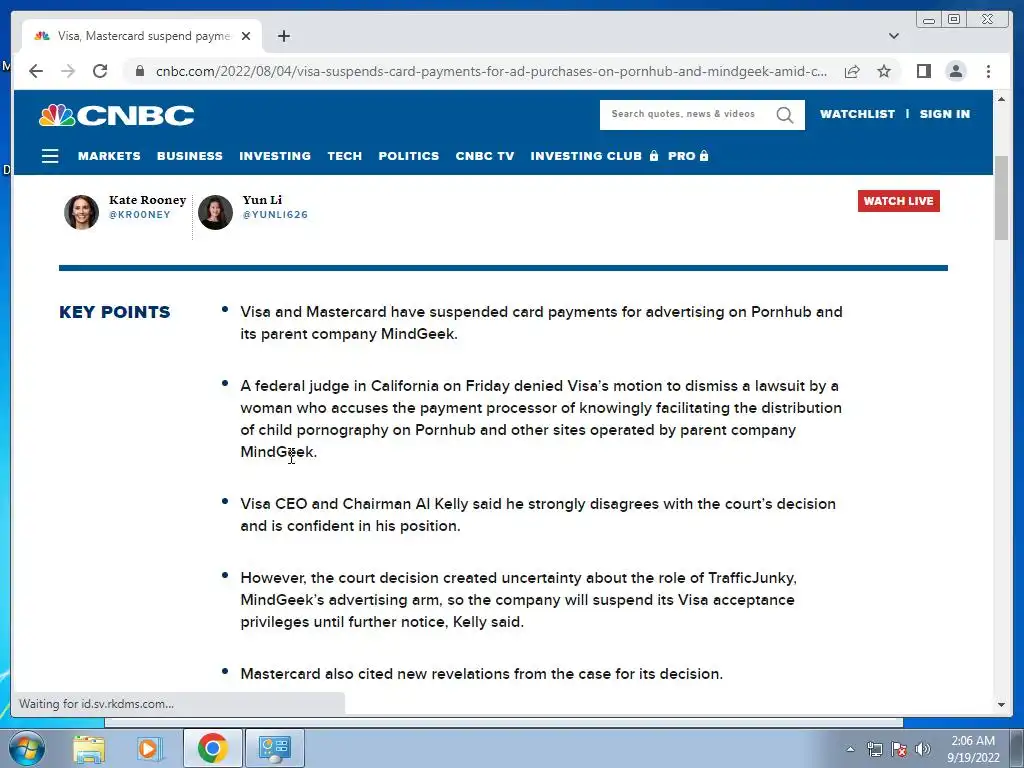Go back using the browser back arrow
The height and width of the screenshot is (768, 1024).
tap(36, 71)
